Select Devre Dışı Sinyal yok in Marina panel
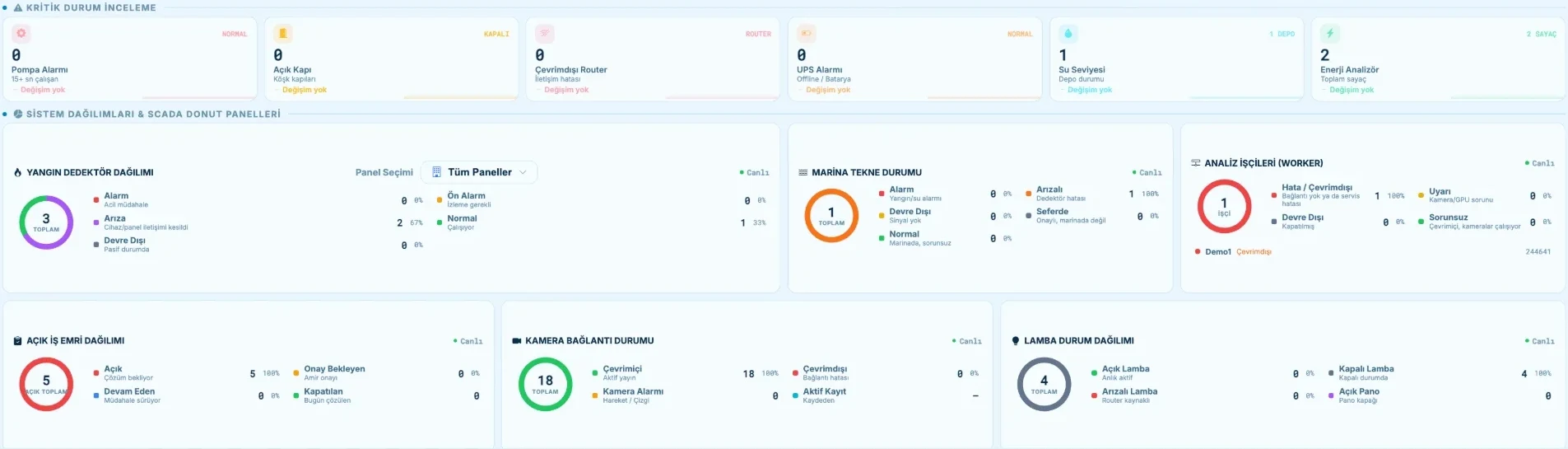Image resolution: width=1568 pixels, height=449 pixels. coord(946,216)
